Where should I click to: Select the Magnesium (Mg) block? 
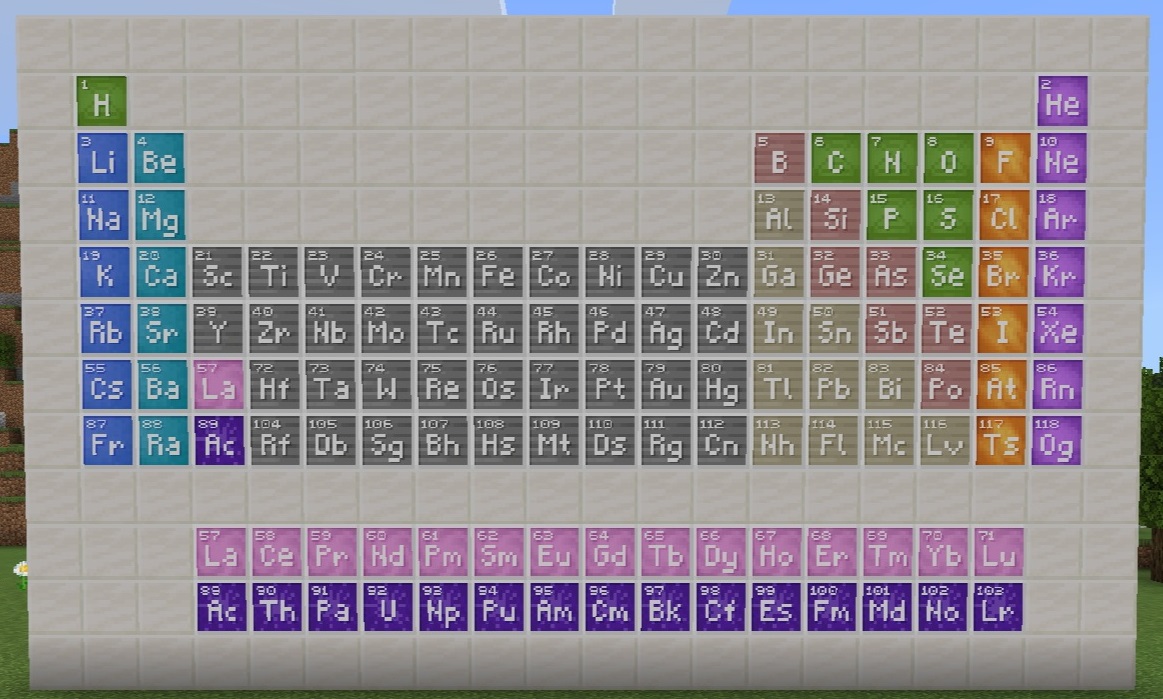click(x=160, y=215)
